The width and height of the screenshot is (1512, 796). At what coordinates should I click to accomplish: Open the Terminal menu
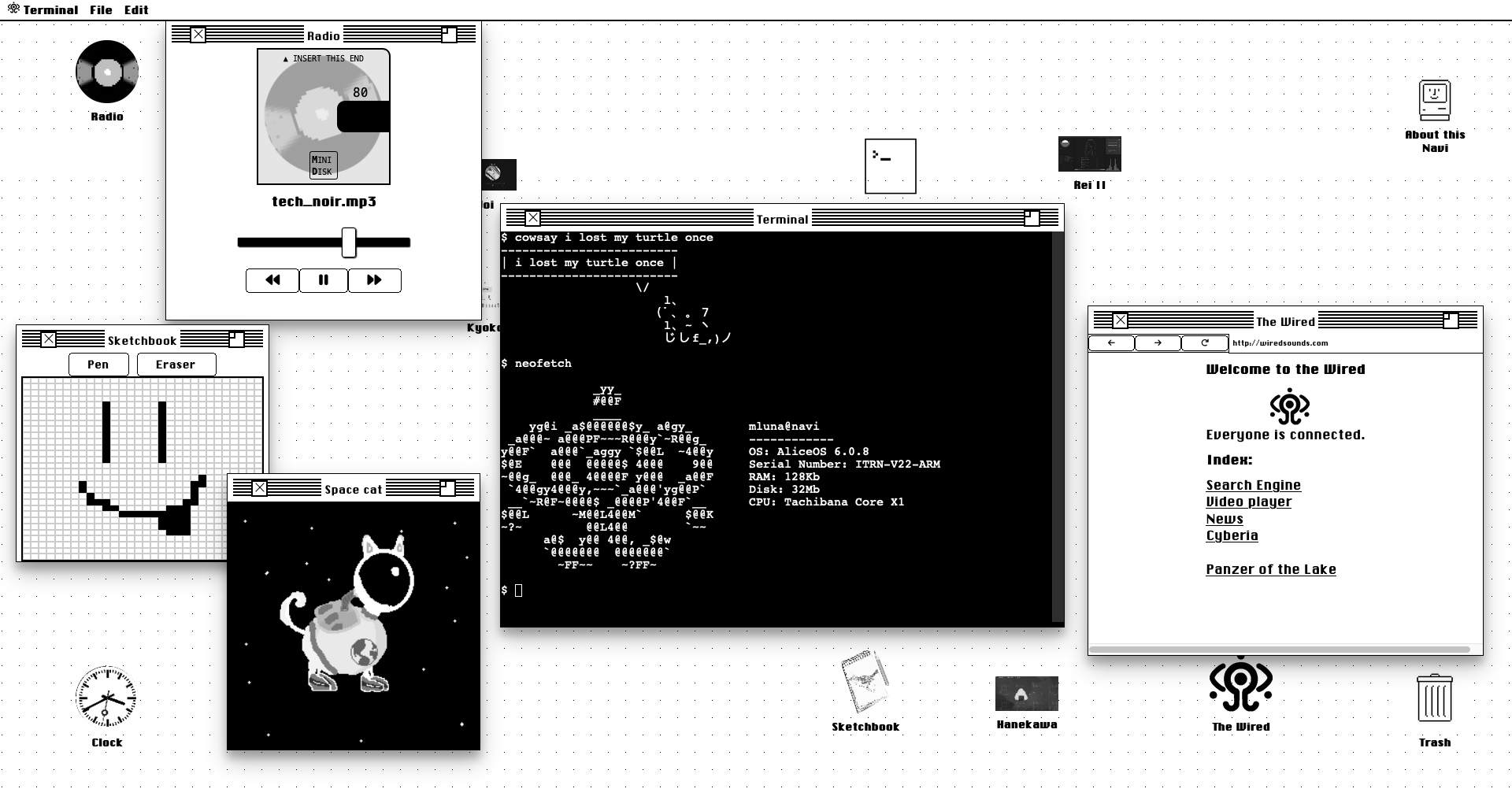coord(50,10)
